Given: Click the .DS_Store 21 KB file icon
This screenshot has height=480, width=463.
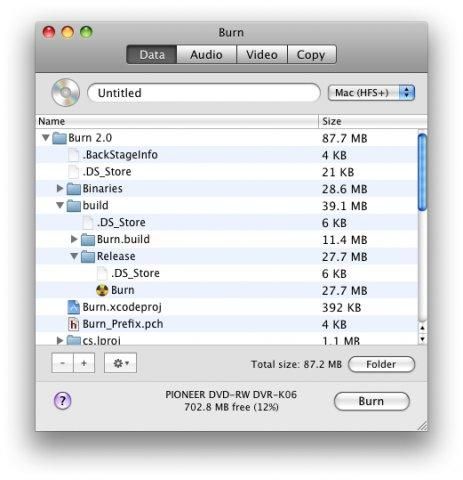Looking at the screenshot, I should click(x=73, y=172).
